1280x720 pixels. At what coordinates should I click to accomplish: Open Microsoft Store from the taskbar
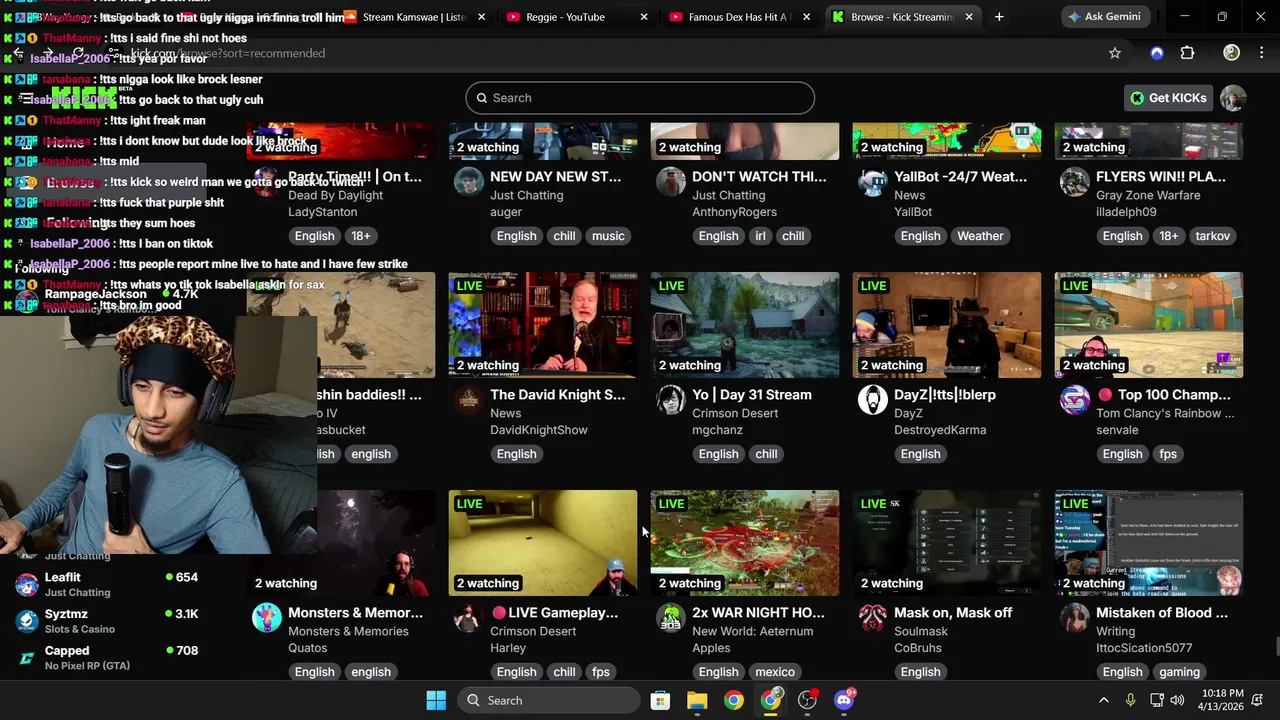pyautogui.click(x=660, y=700)
